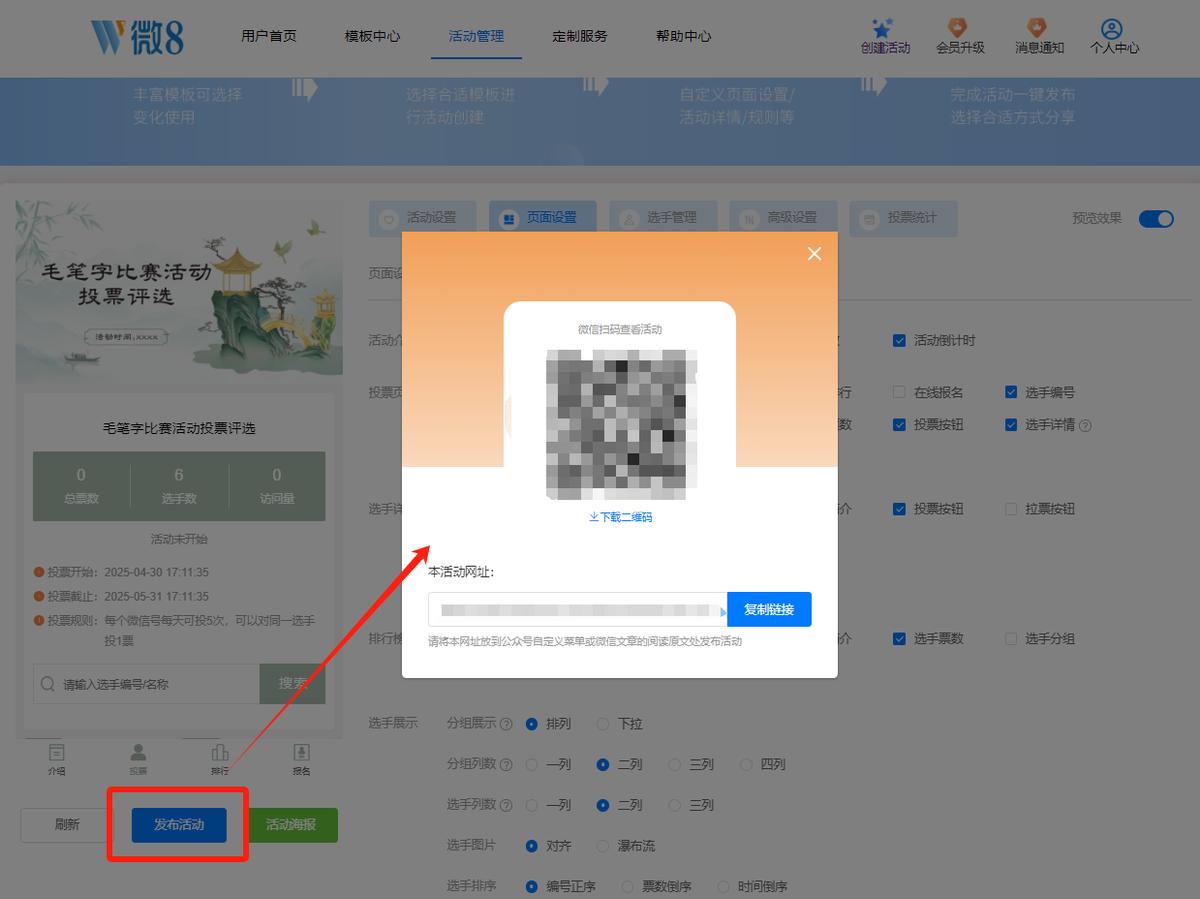The height and width of the screenshot is (899, 1200).
Task: Choose 三列 in the 选手列数 row
Action: 675,806
